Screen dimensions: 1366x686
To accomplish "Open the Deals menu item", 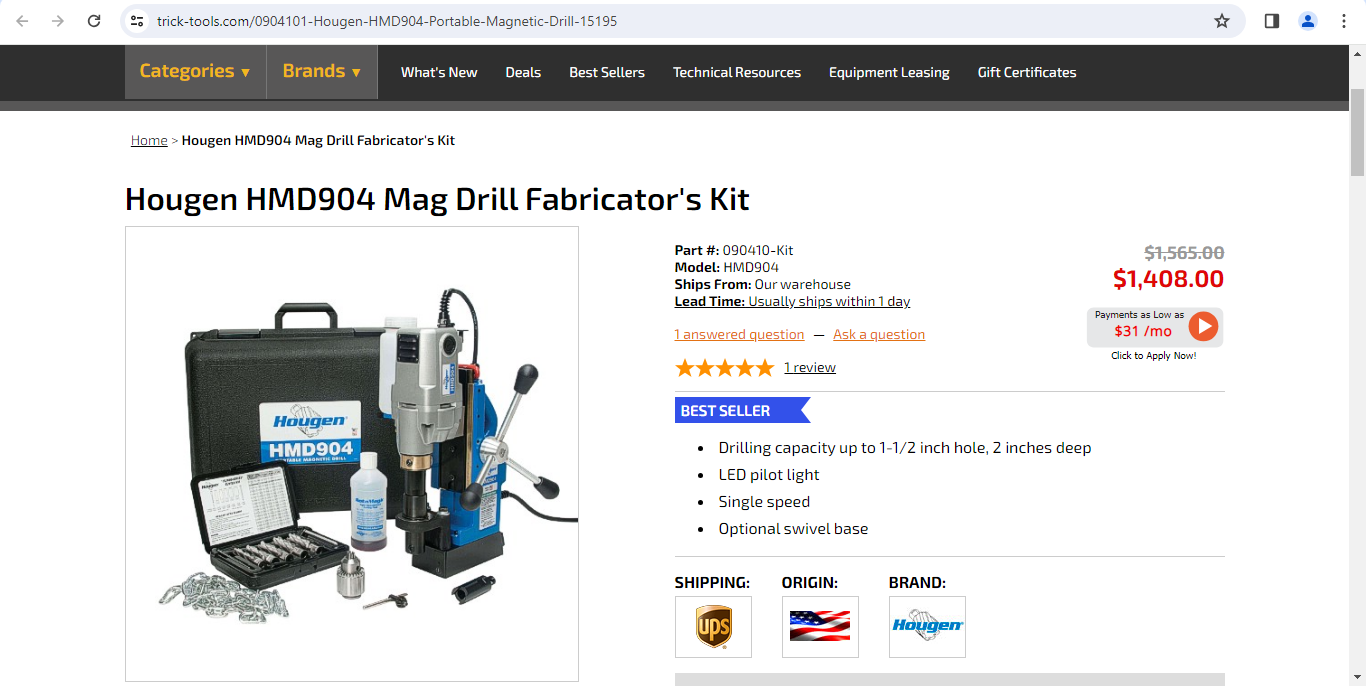I will [523, 72].
